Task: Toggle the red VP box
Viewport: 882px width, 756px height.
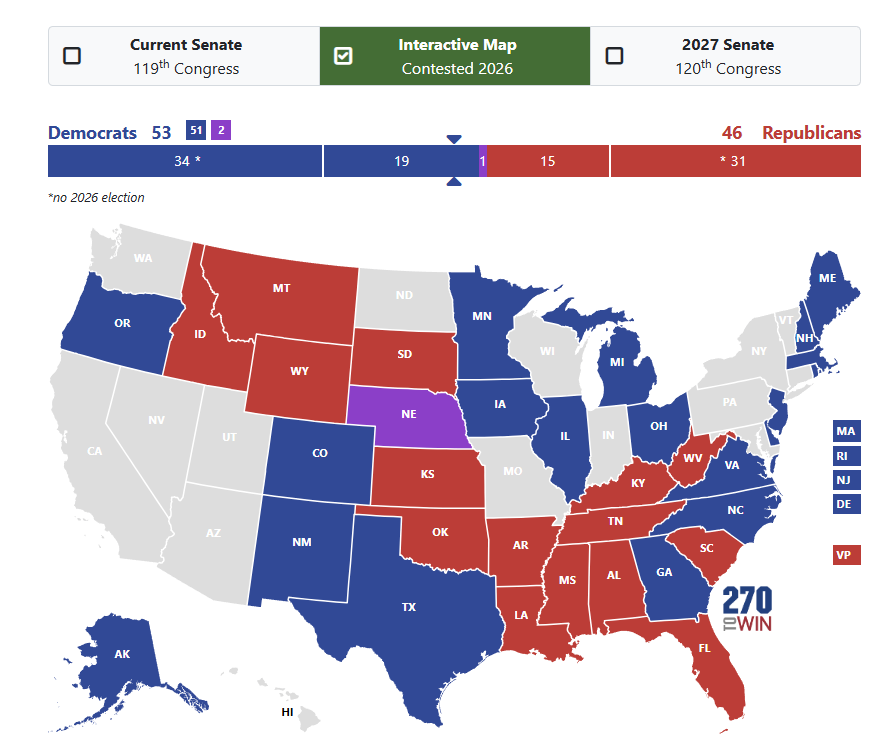Action: point(846,555)
